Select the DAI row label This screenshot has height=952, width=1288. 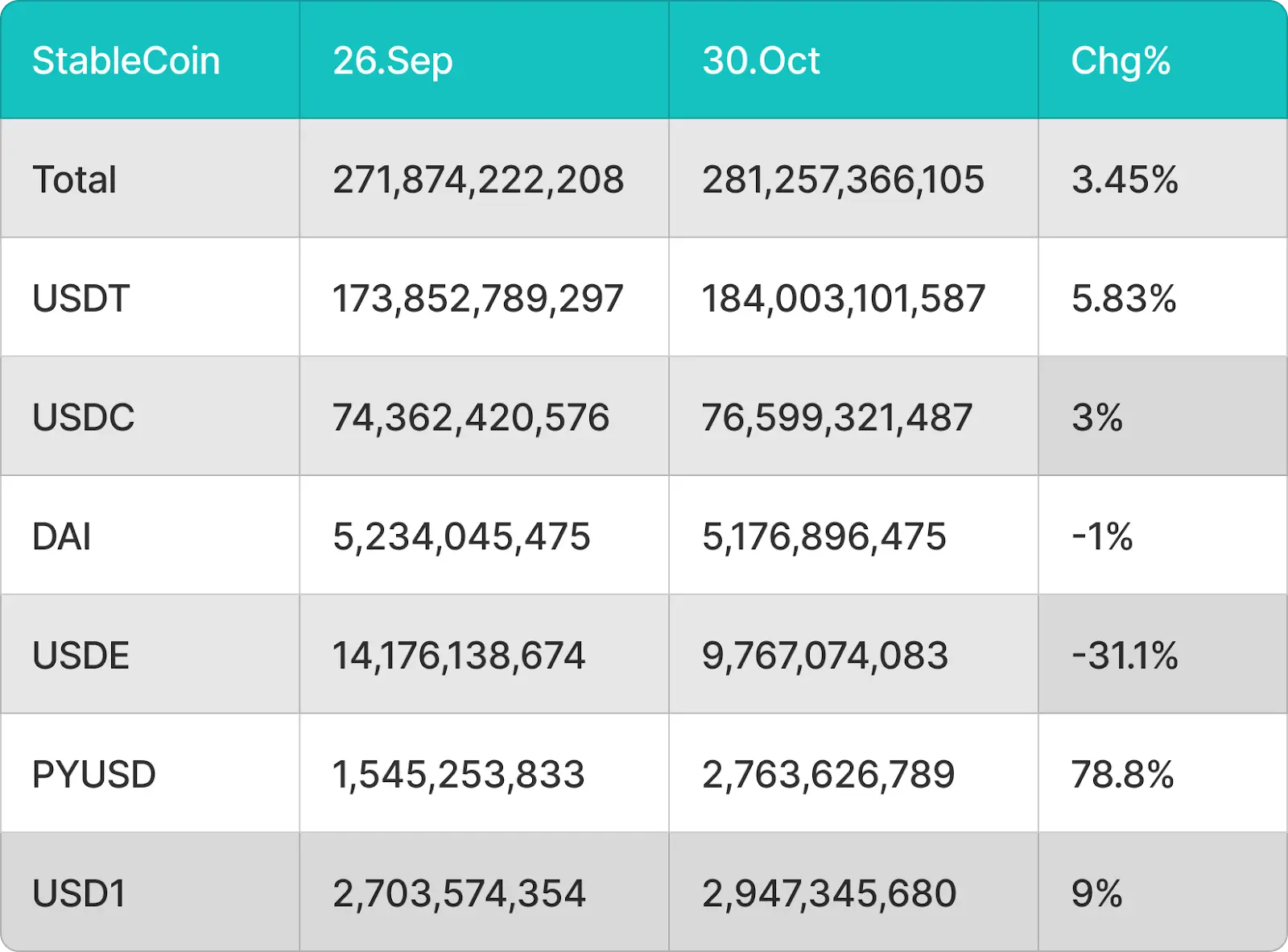62,536
